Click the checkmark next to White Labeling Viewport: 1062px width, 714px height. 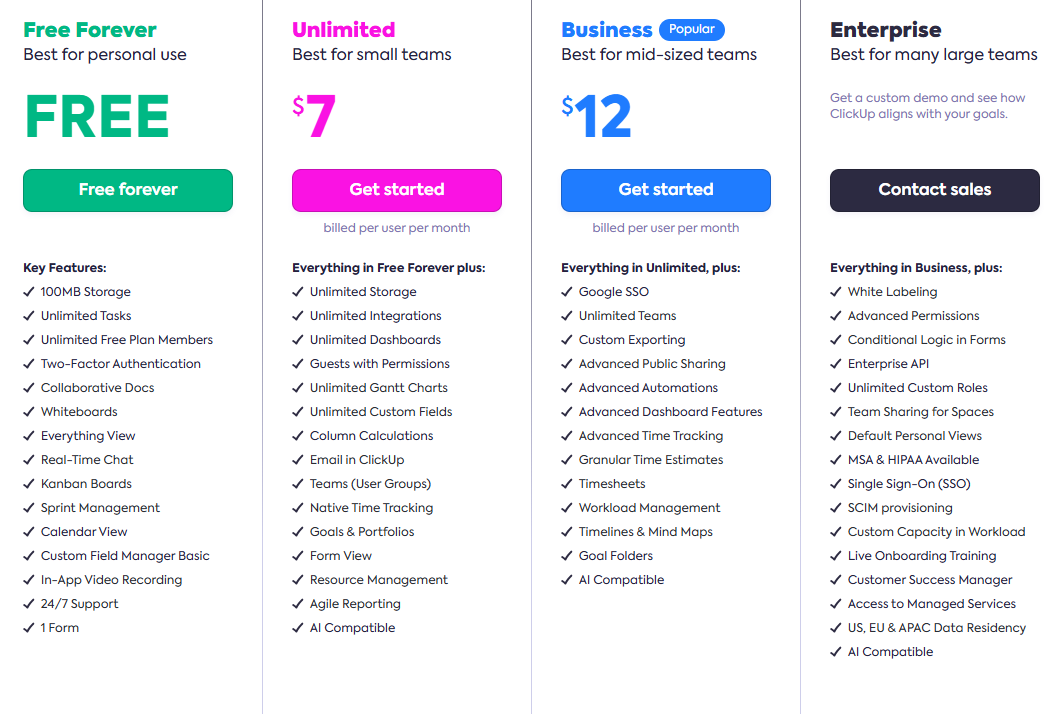834,291
